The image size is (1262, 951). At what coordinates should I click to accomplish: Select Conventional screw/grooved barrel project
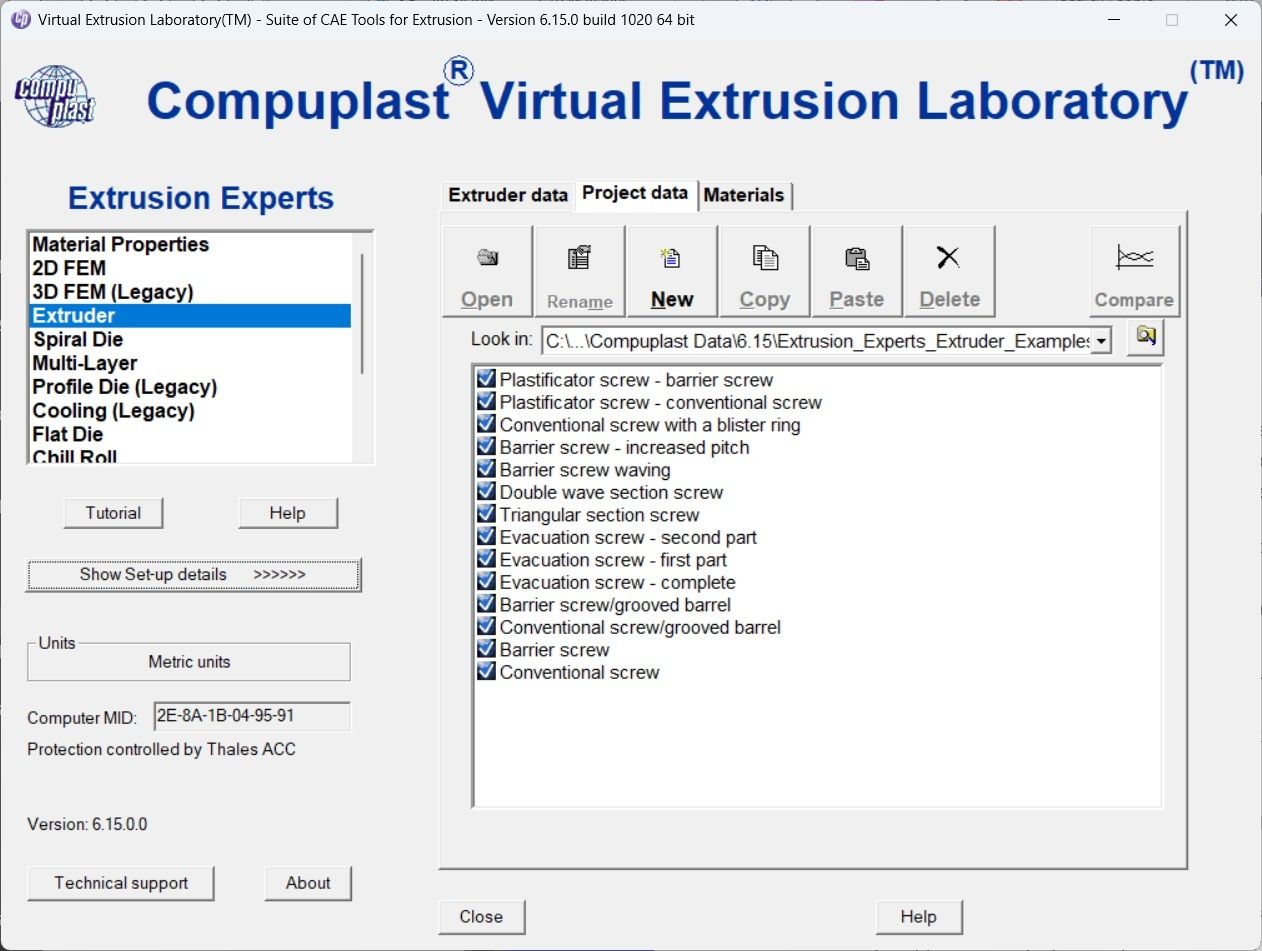point(640,627)
